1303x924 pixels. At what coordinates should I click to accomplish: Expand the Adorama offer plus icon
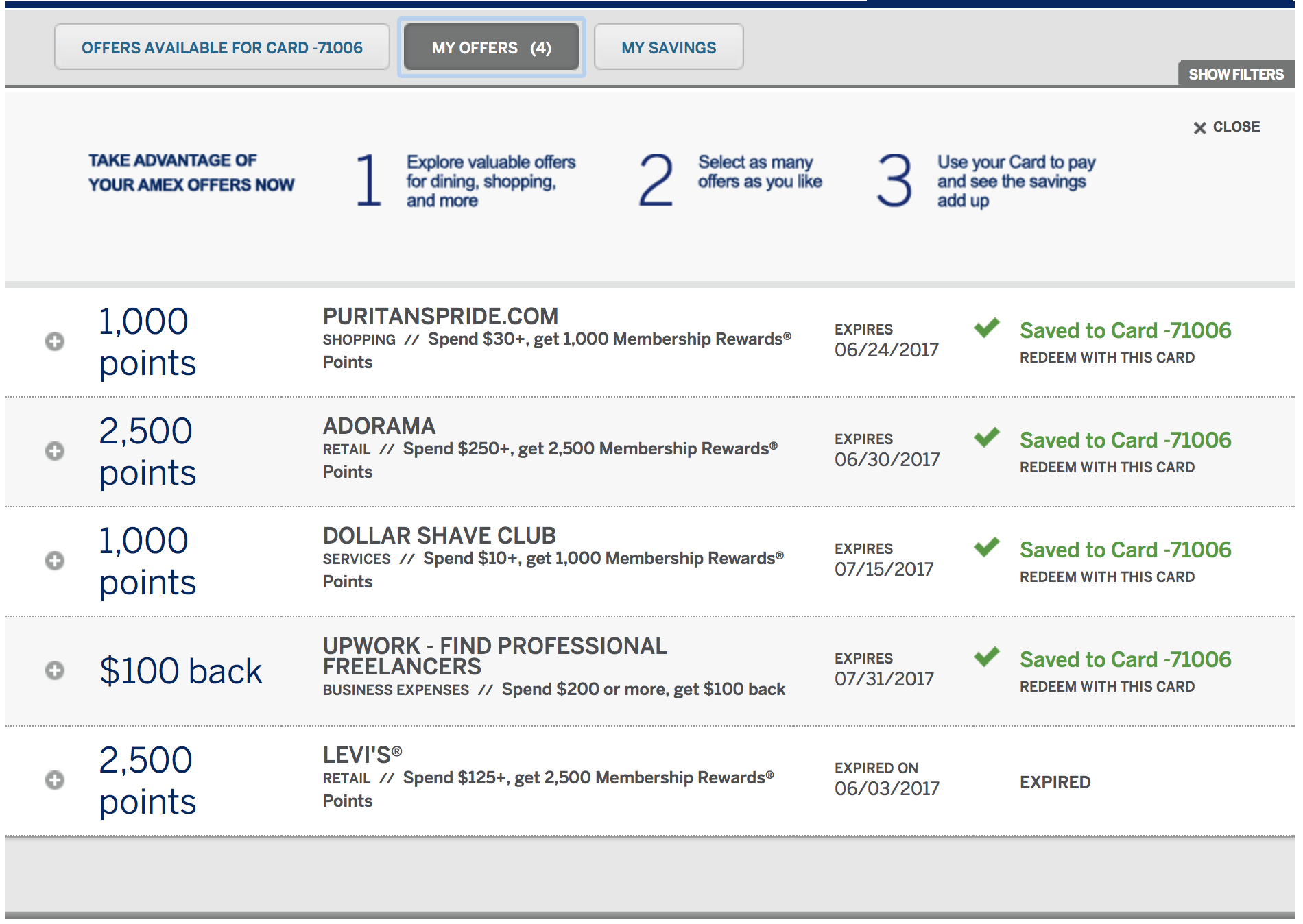(x=55, y=451)
